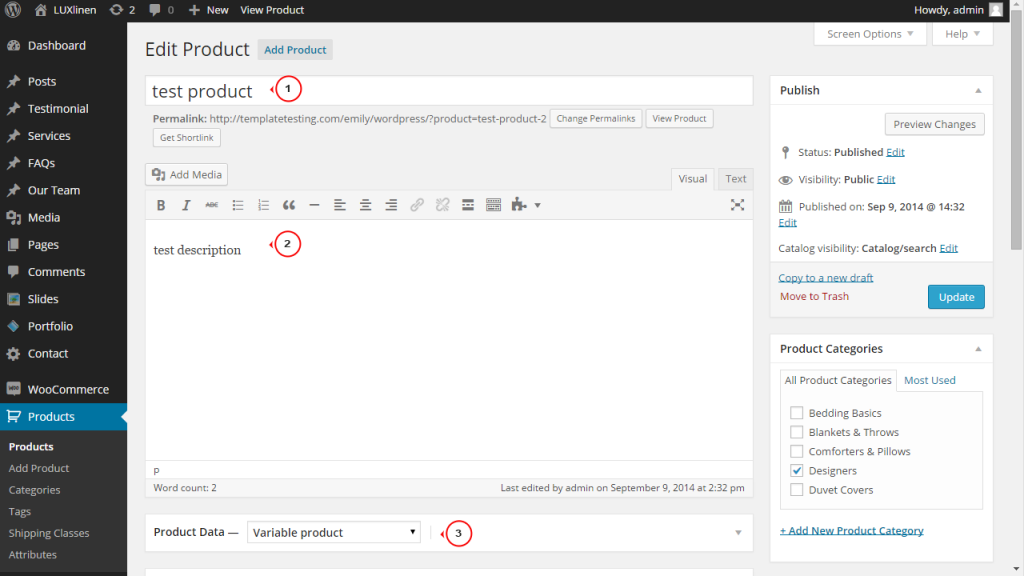1024x576 pixels.
Task: Open Most Used categories tab
Action: pos(929,380)
